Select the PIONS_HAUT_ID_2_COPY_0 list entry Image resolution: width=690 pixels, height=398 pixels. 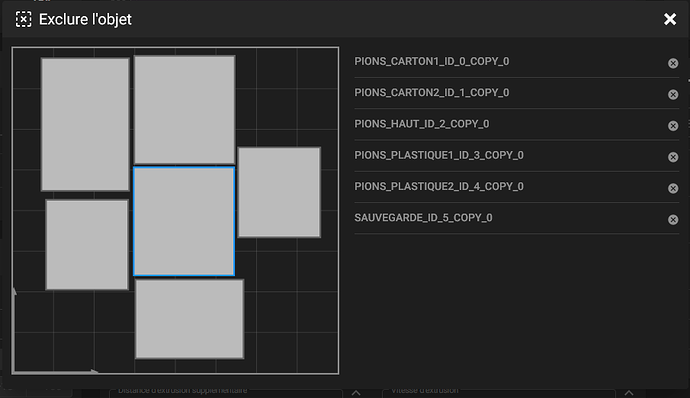pyautogui.click(x=517, y=125)
